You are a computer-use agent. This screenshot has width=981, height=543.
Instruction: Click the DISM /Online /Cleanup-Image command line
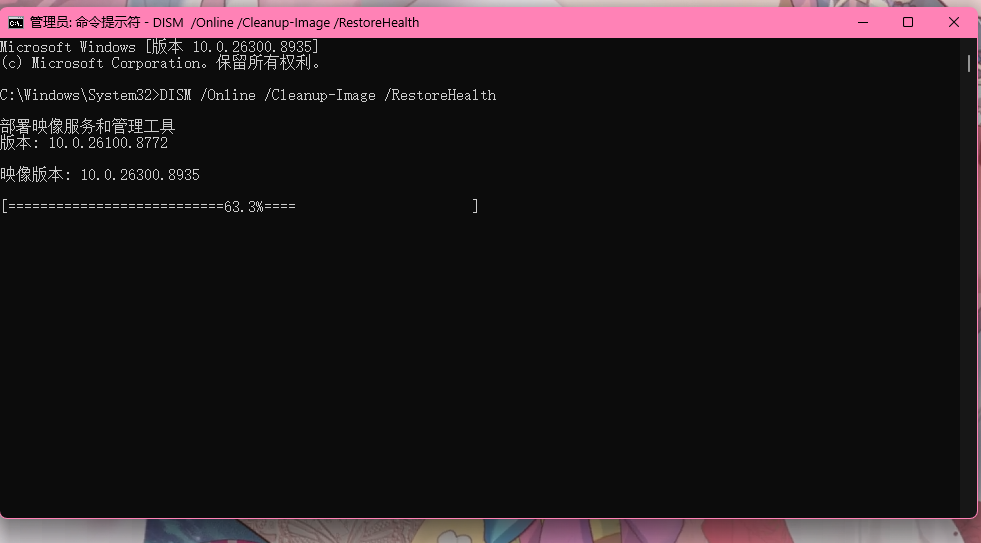248,95
